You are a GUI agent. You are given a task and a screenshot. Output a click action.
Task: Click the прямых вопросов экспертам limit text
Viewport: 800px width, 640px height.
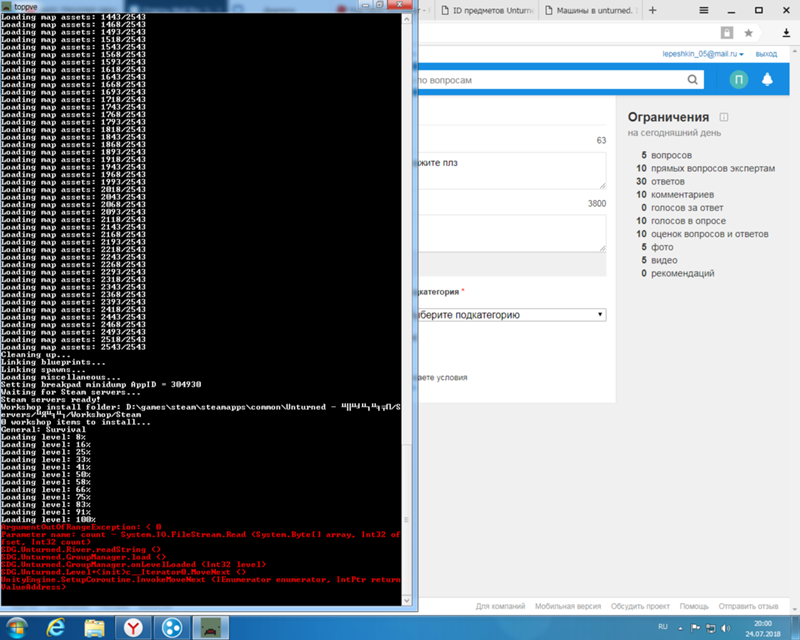point(713,168)
